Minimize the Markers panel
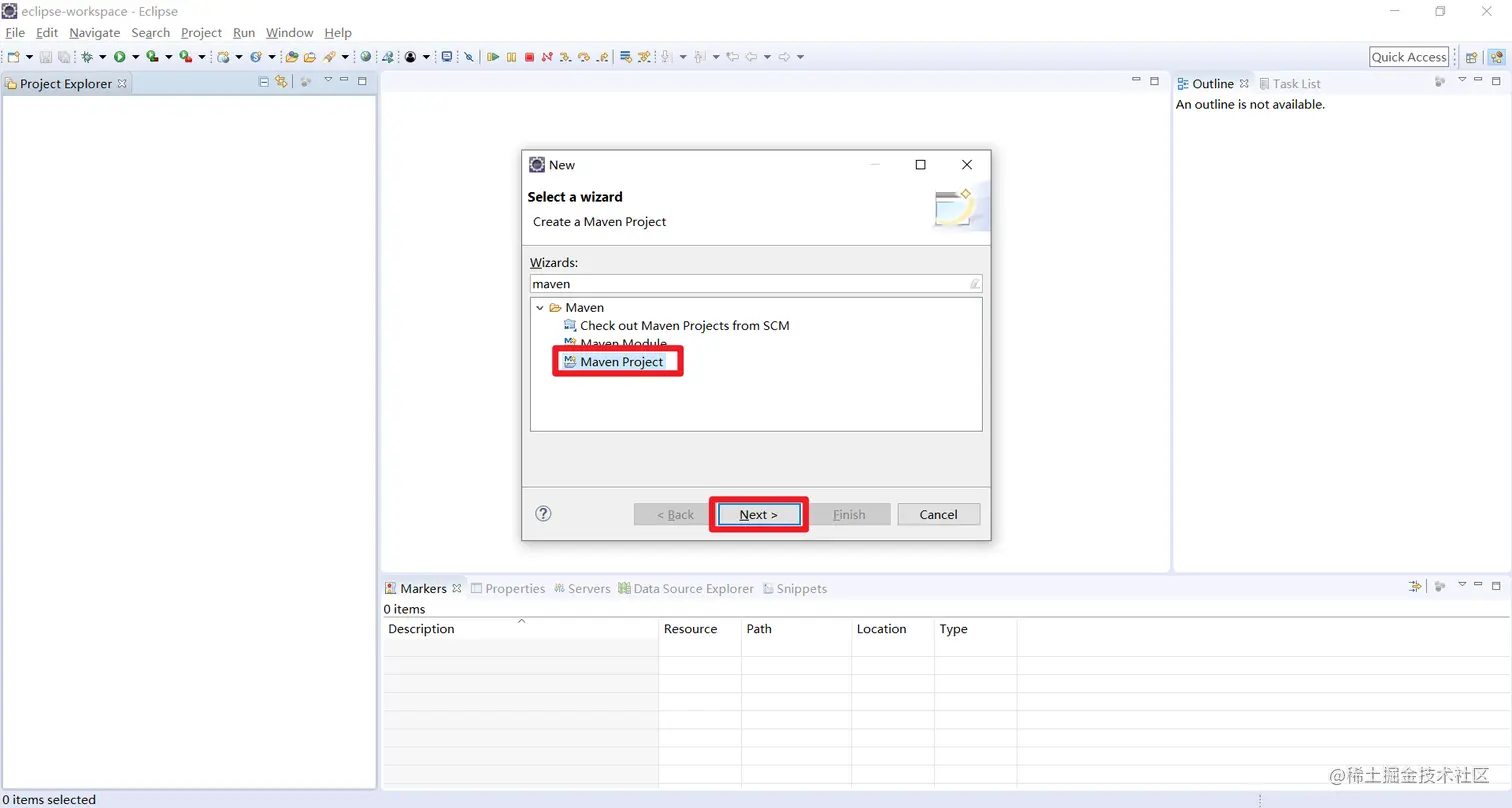Image resolution: width=1512 pixels, height=808 pixels. [1479, 584]
